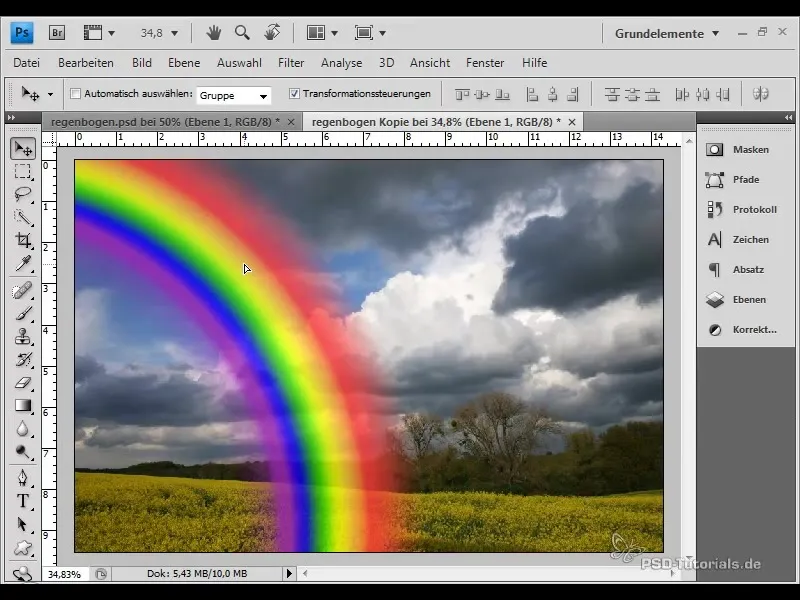Pick the Blur tool
The height and width of the screenshot is (600, 800).
click(23, 429)
